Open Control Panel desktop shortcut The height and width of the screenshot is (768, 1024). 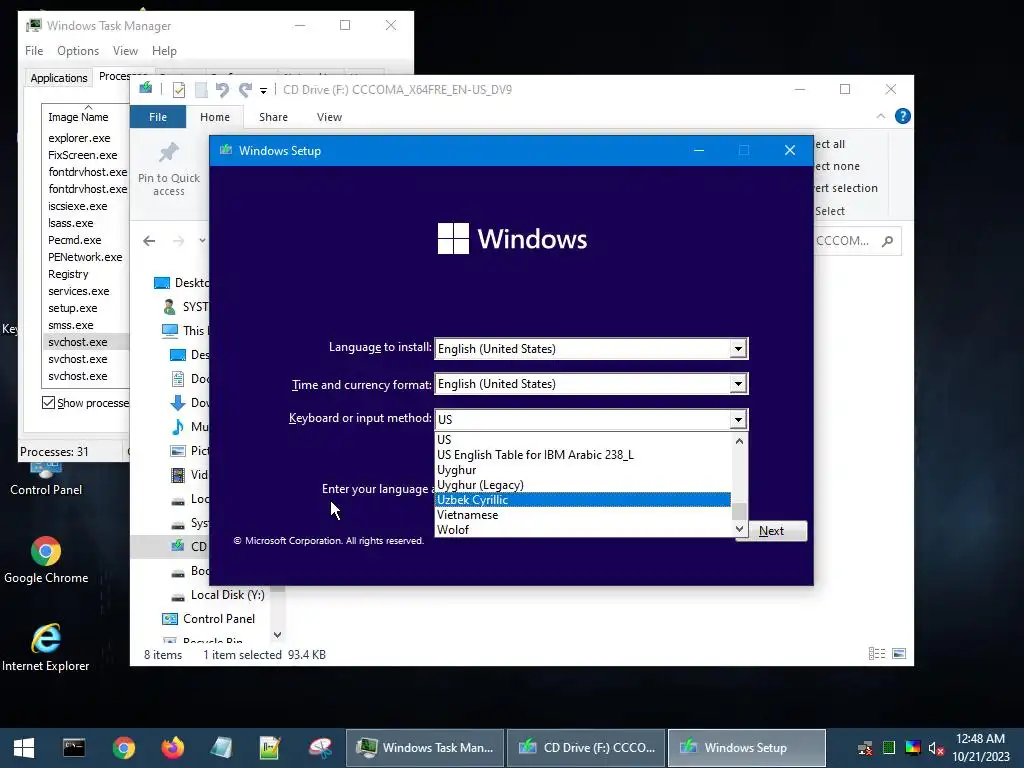coord(46,480)
